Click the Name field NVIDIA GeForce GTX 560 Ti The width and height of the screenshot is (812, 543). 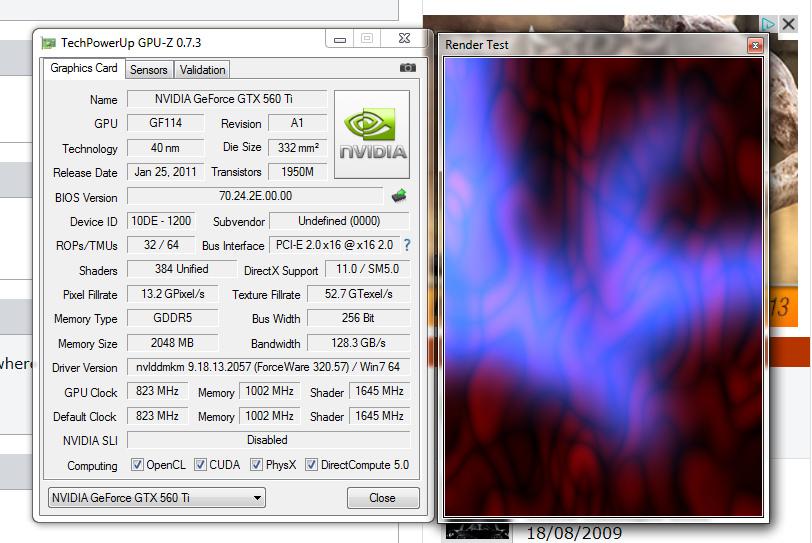pos(227,99)
